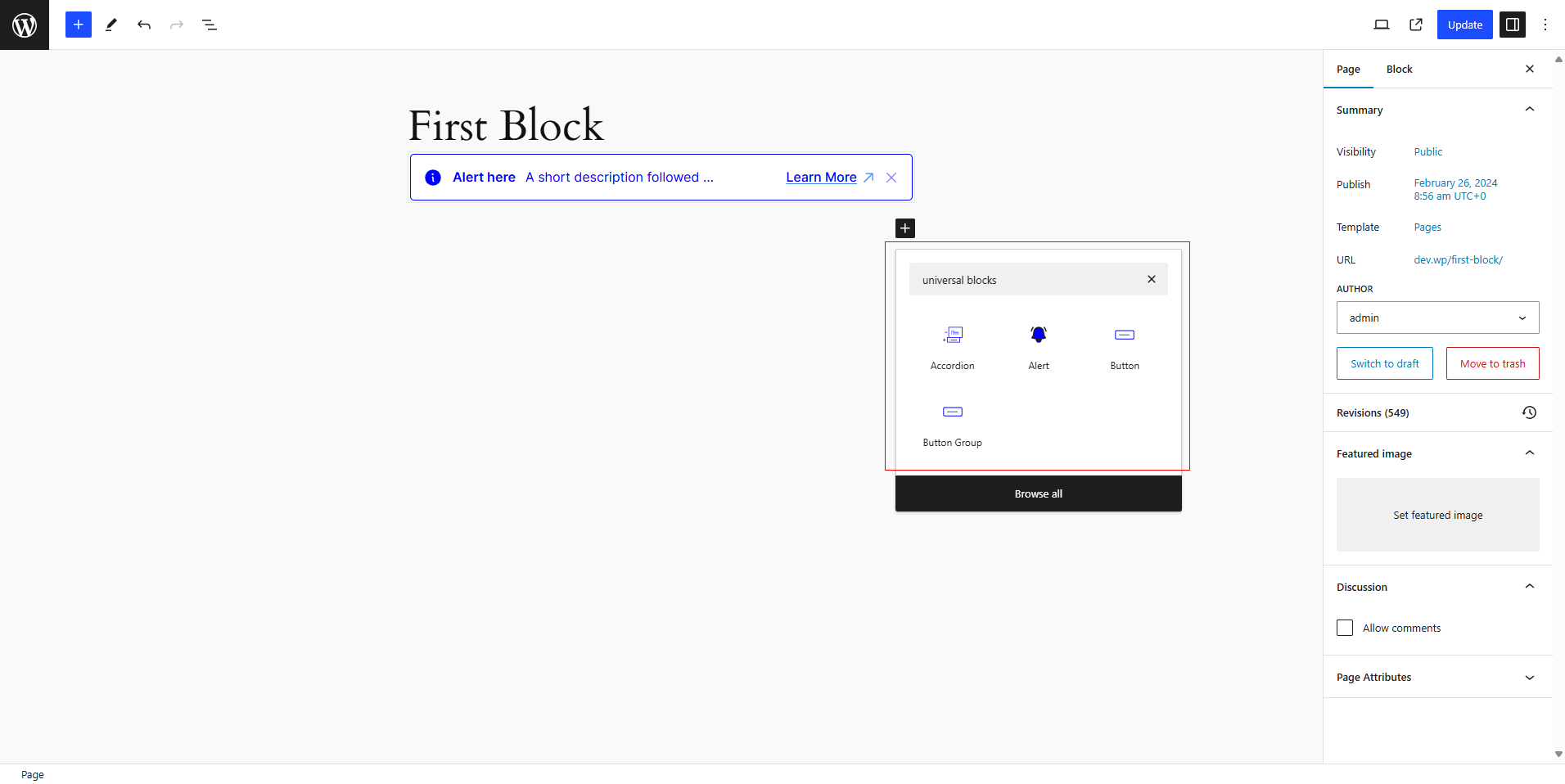Image resolution: width=1565 pixels, height=784 pixels.
Task: Select the Tools pencil icon
Action: click(x=111, y=25)
